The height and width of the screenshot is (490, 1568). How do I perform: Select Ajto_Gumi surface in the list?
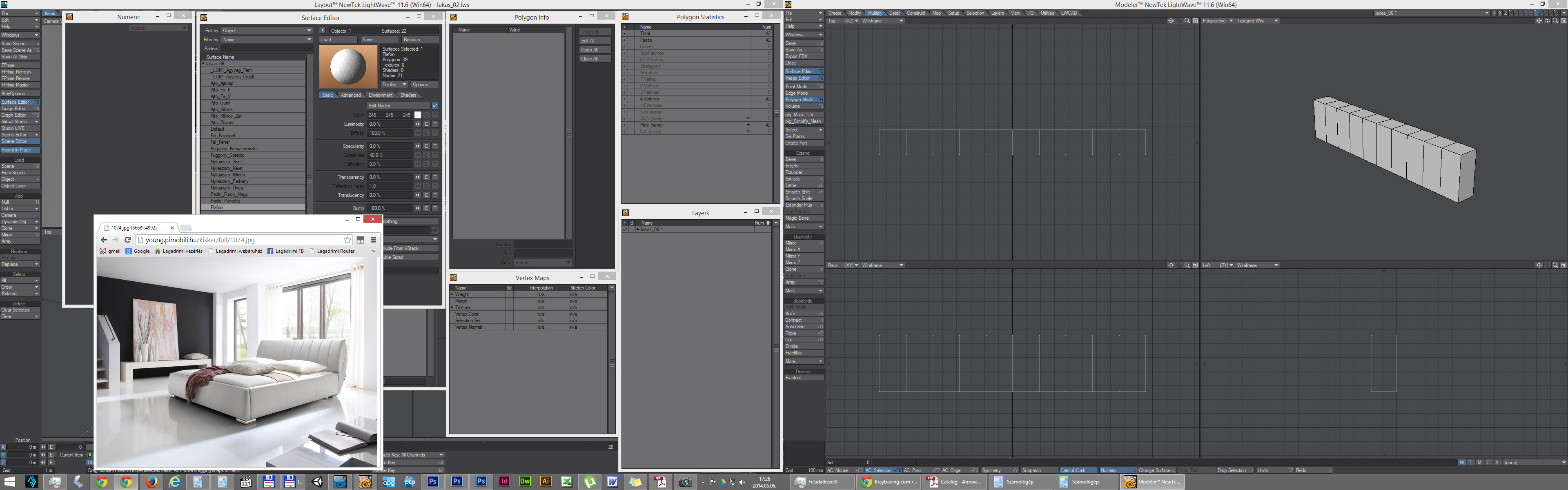(220, 103)
